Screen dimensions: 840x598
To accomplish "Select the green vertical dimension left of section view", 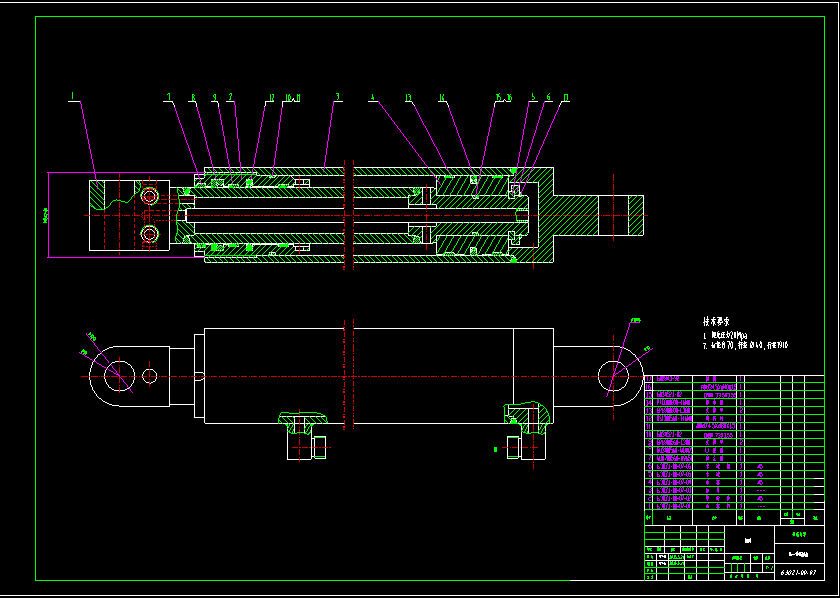I will coord(46,215).
